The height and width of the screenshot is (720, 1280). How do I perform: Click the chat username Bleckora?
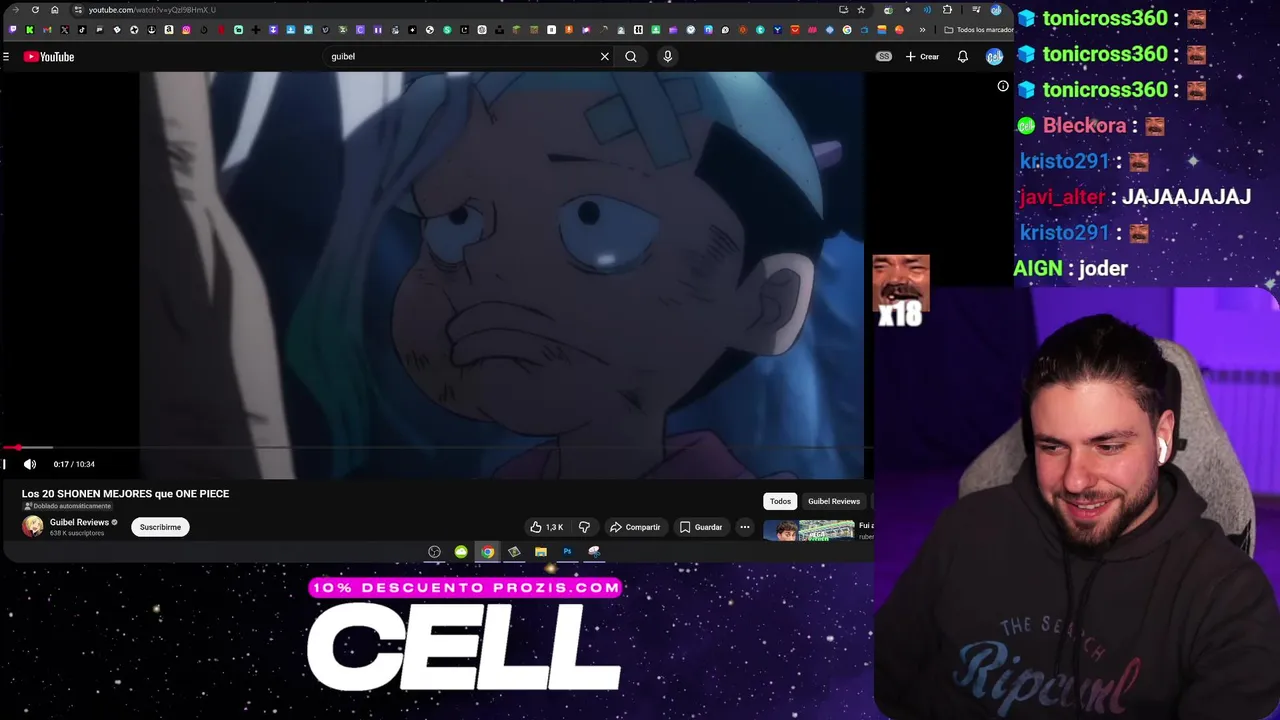[x=1085, y=125]
